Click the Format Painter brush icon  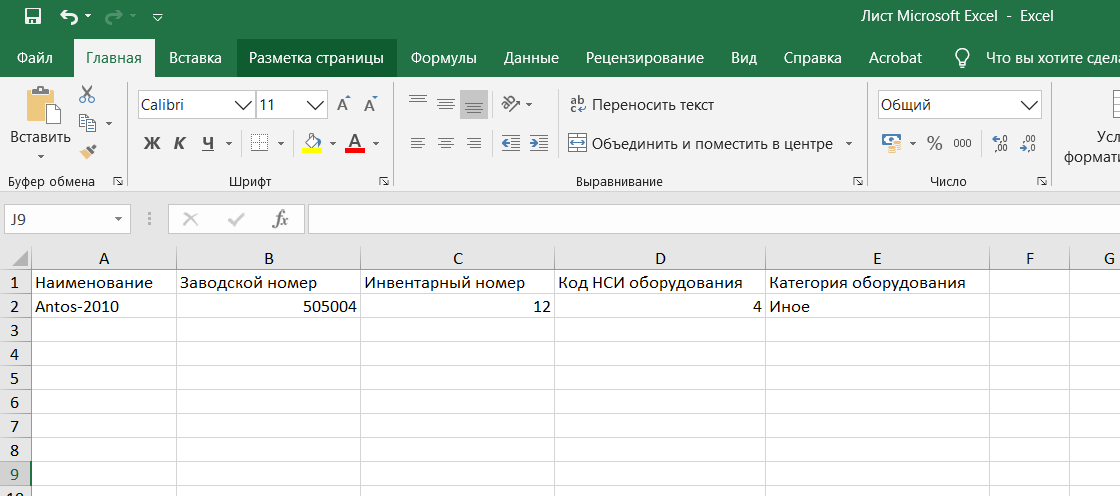[x=88, y=151]
